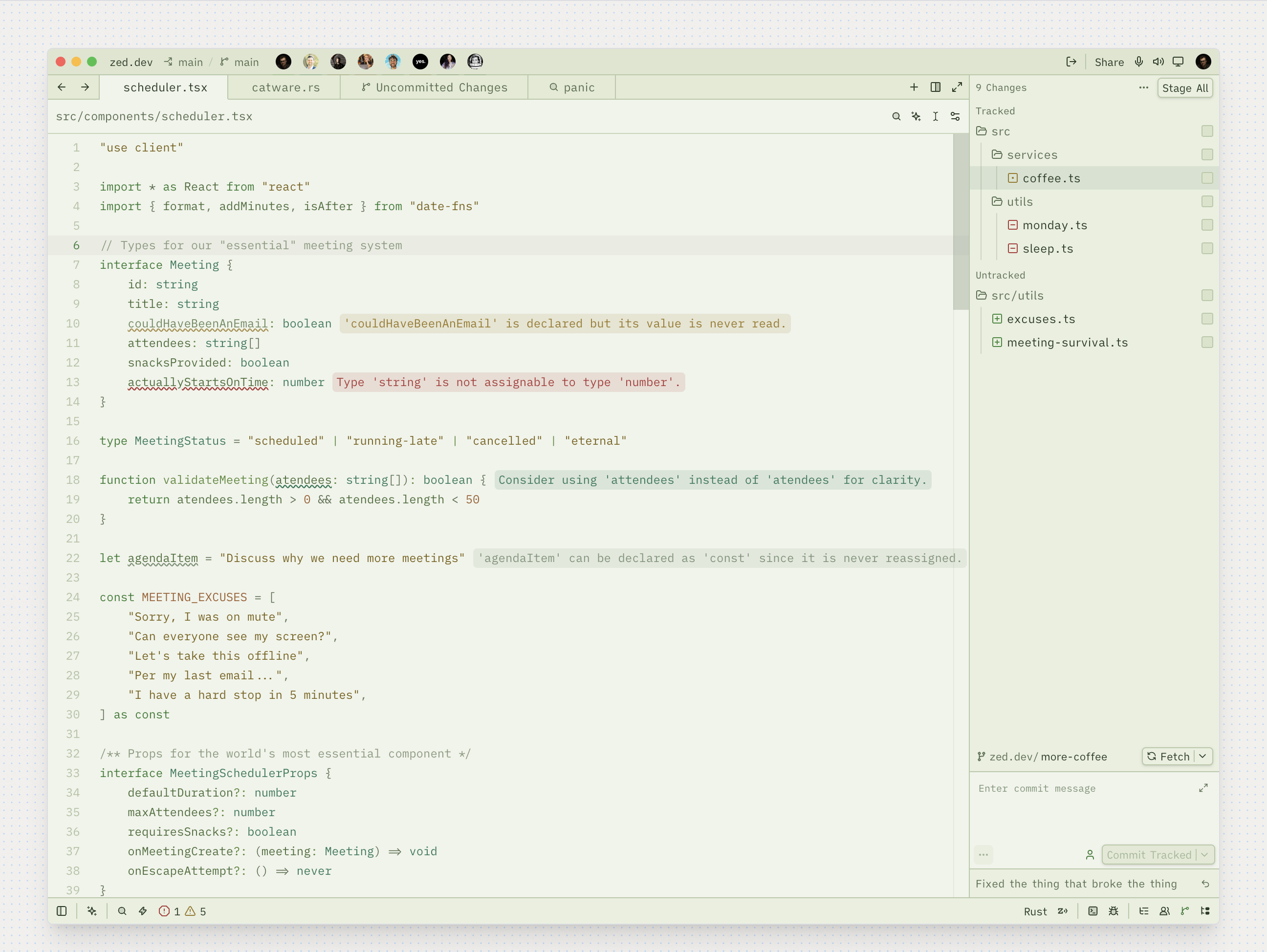
Task: Click the Stage All button
Action: pos(1185,88)
